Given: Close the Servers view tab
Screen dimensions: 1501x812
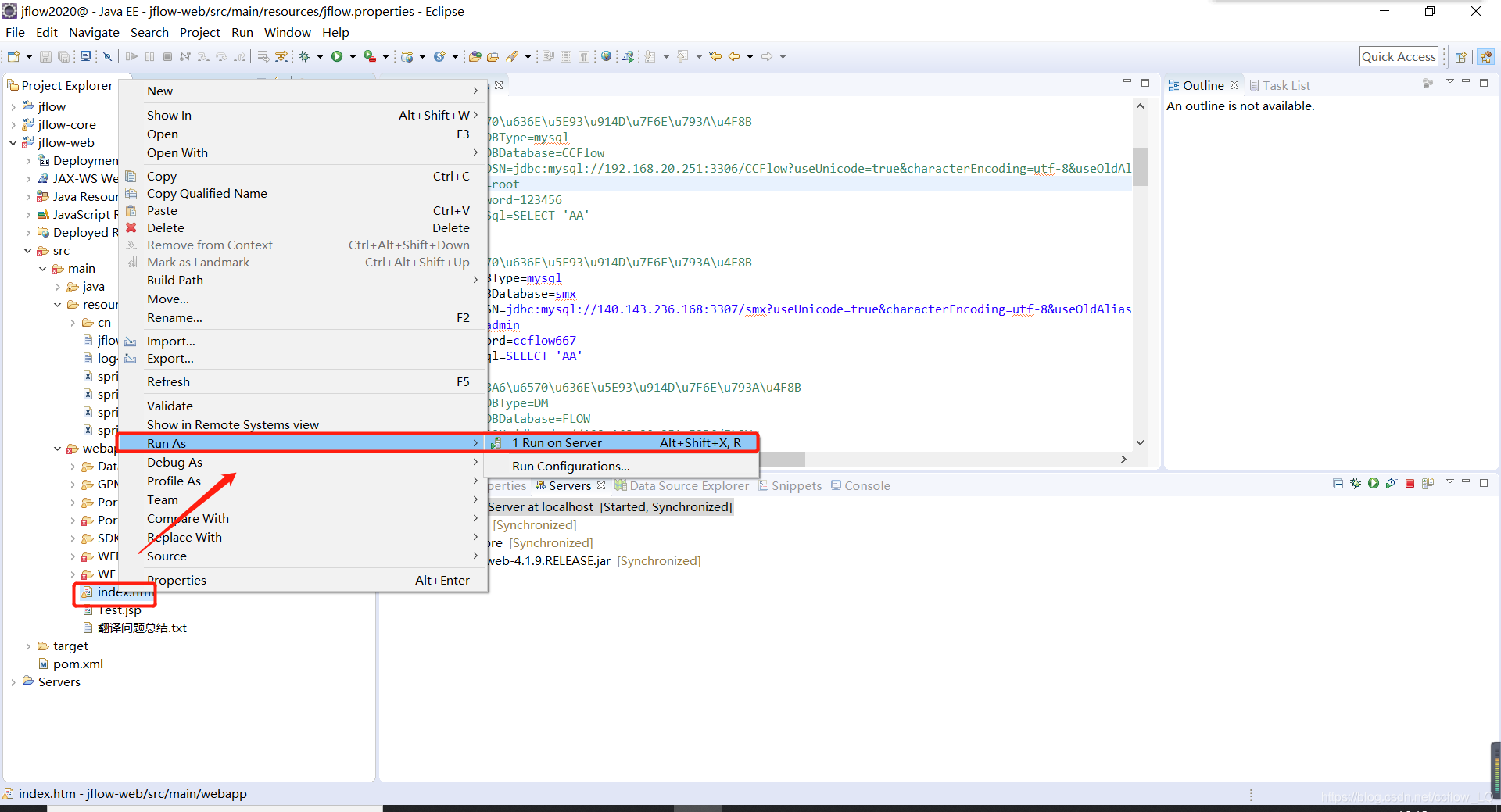Looking at the screenshot, I should [x=601, y=485].
